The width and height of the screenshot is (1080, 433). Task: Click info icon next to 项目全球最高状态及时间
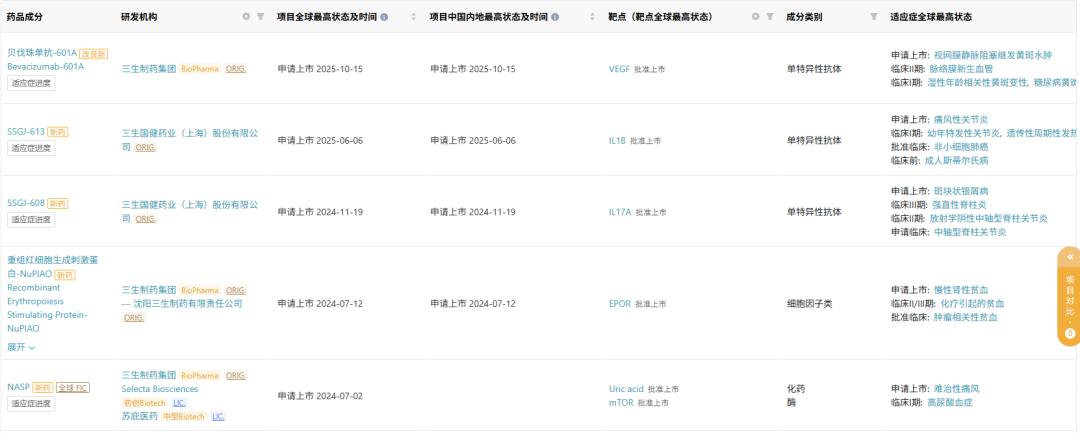tap(384, 17)
